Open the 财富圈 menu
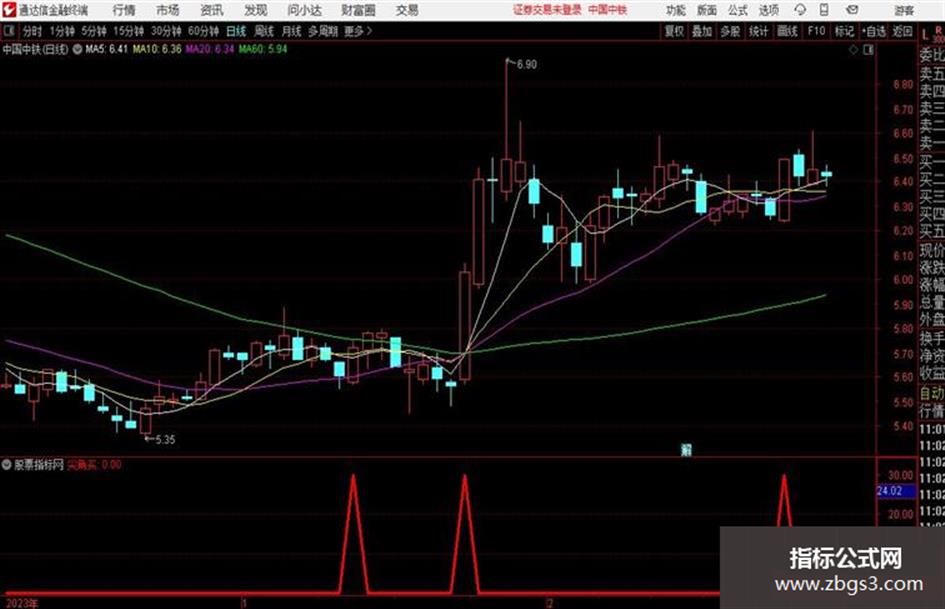This screenshot has height=609, width=945. 358,10
